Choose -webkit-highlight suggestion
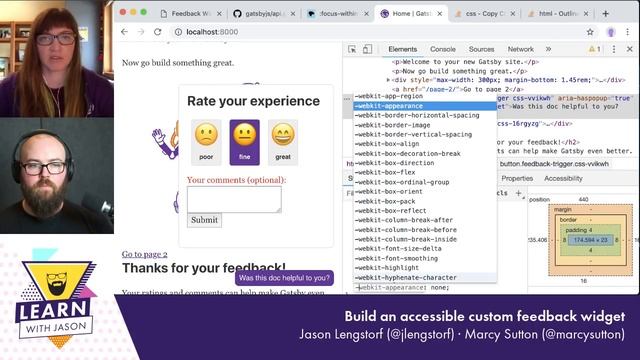Image resolution: width=640 pixels, height=360 pixels. pyautogui.click(x=425, y=268)
